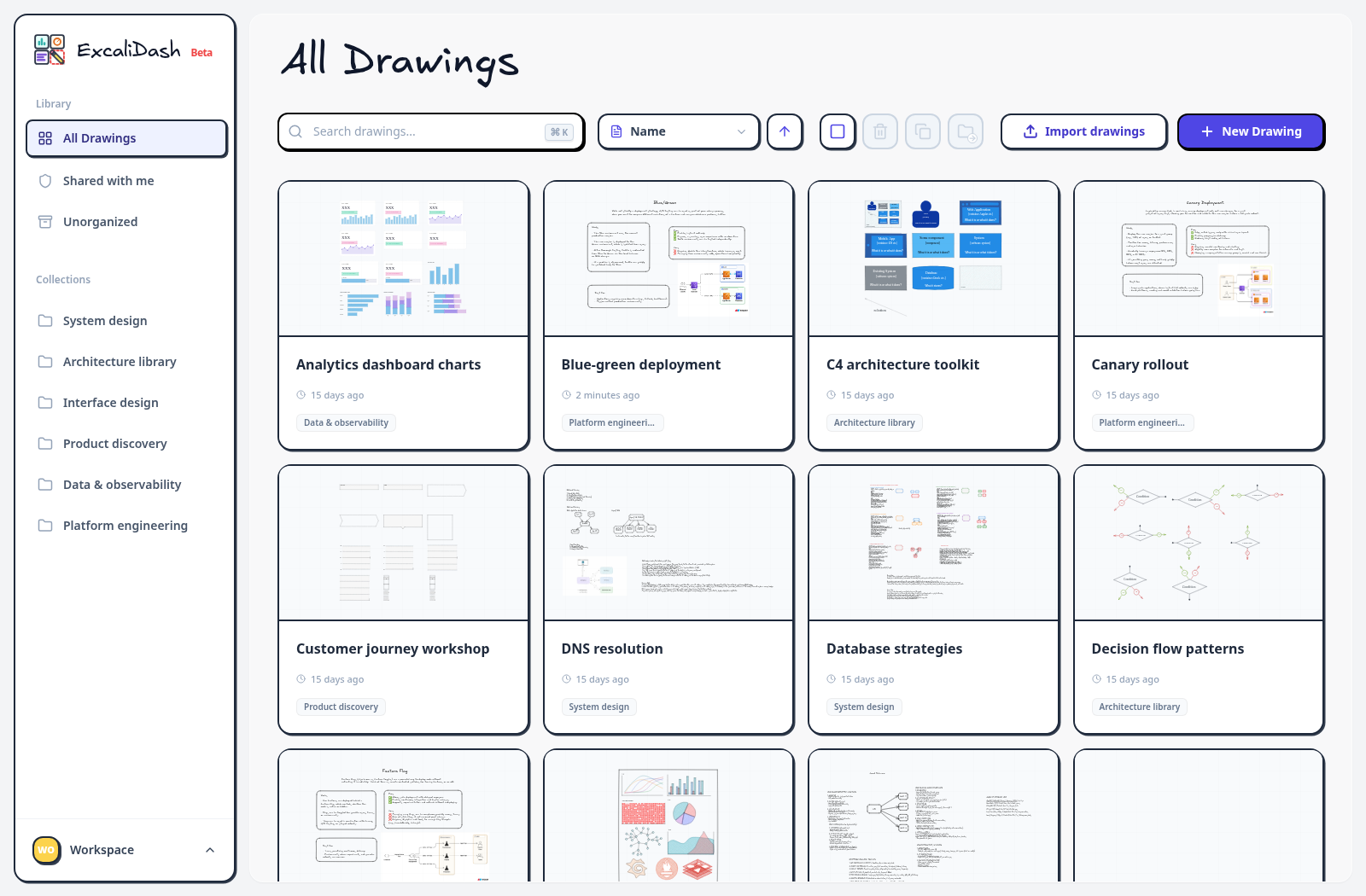The image size is (1366, 896).
Task: Select the System design collection
Action: pos(126,321)
